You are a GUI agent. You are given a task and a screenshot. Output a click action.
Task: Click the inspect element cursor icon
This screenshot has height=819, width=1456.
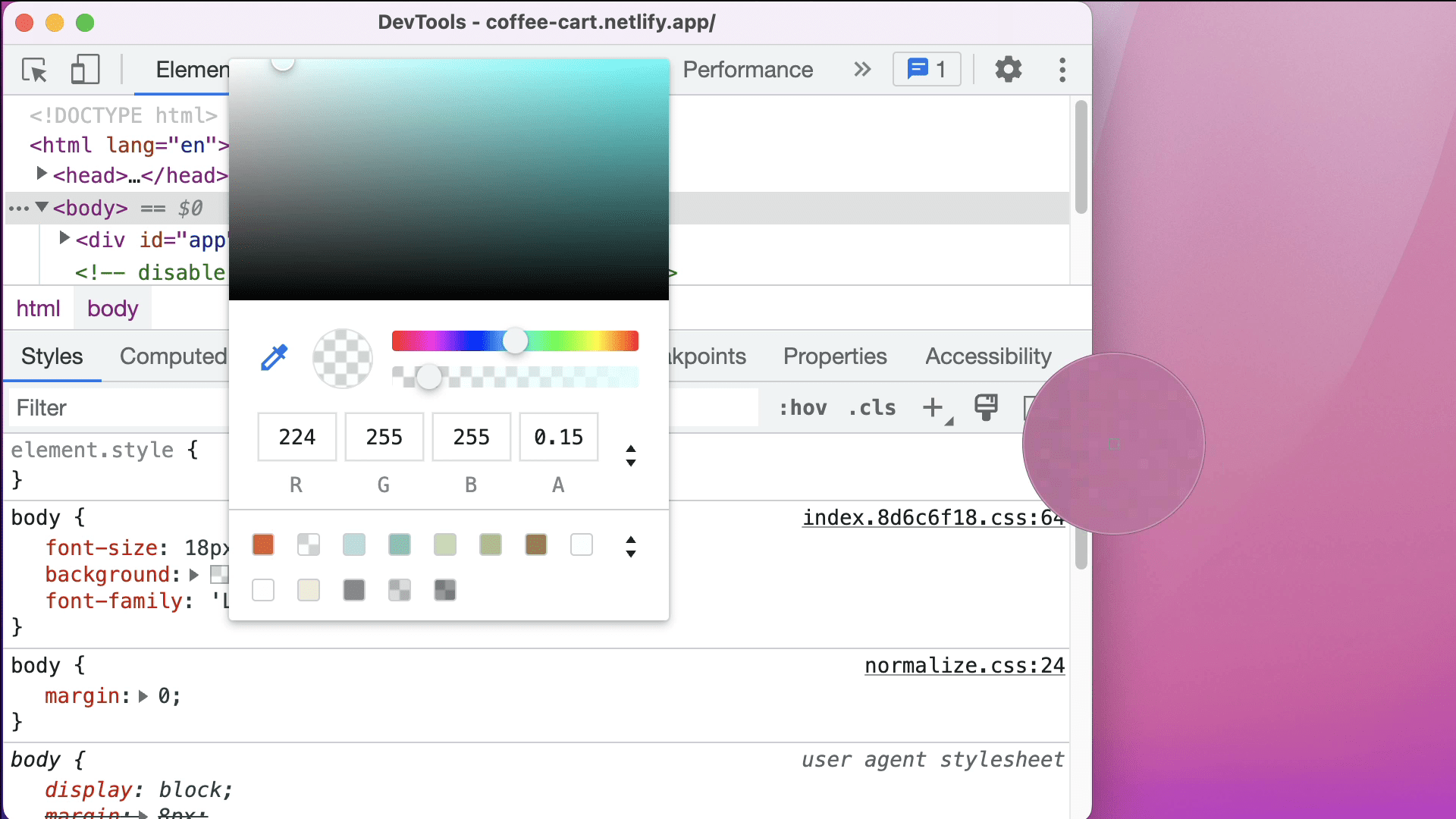click(x=35, y=70)
